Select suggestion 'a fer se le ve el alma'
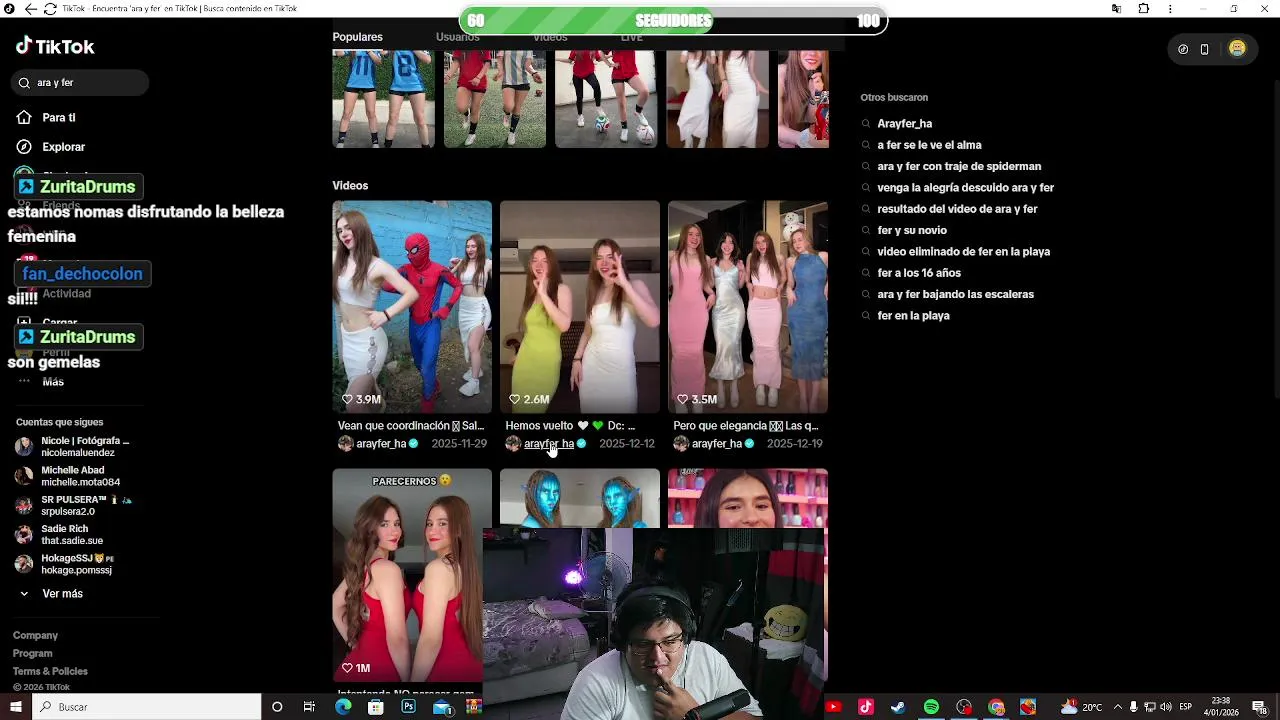 point(929,145)
